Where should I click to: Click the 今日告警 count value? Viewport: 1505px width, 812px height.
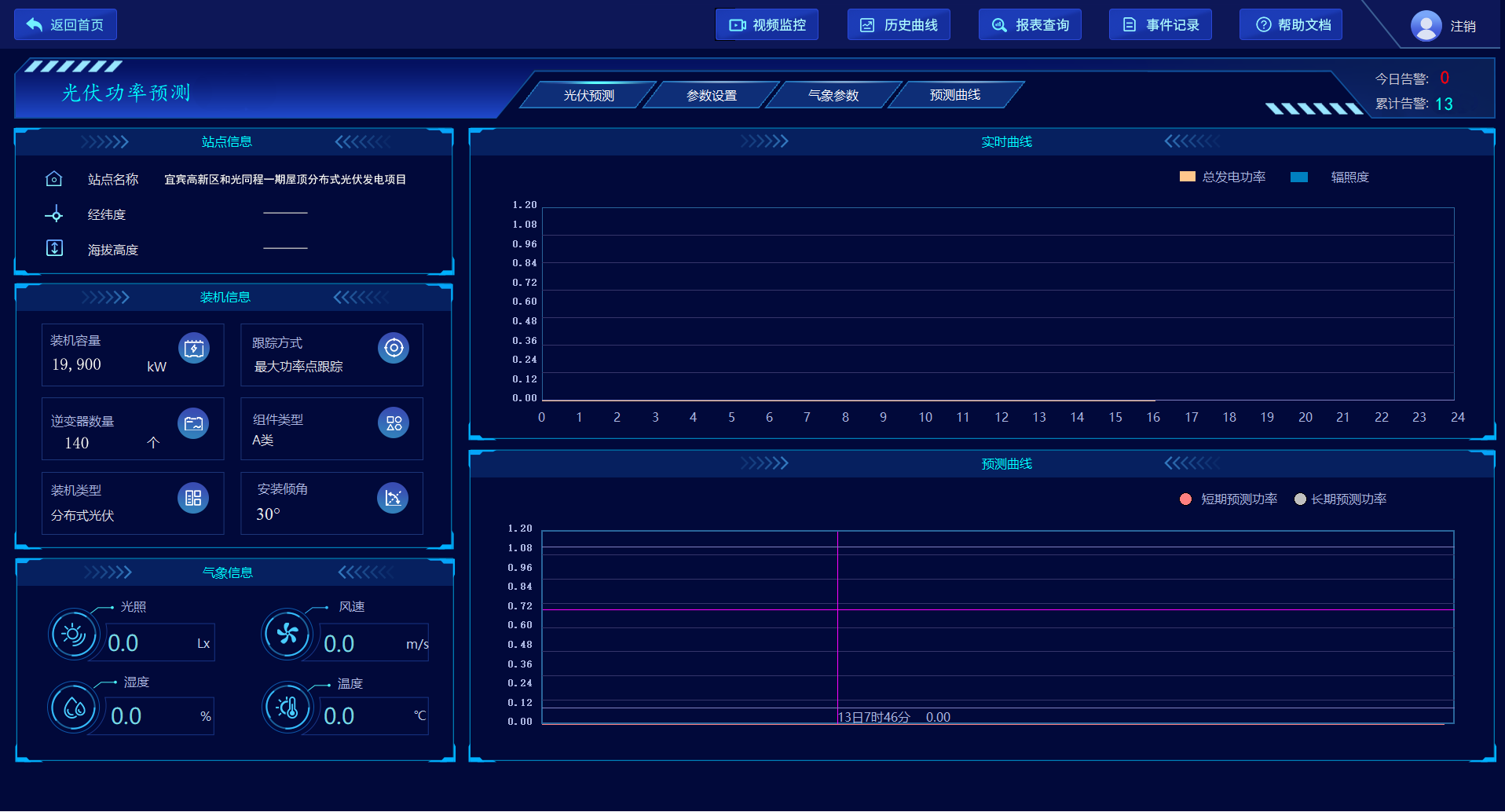(x=1445, y=79)
